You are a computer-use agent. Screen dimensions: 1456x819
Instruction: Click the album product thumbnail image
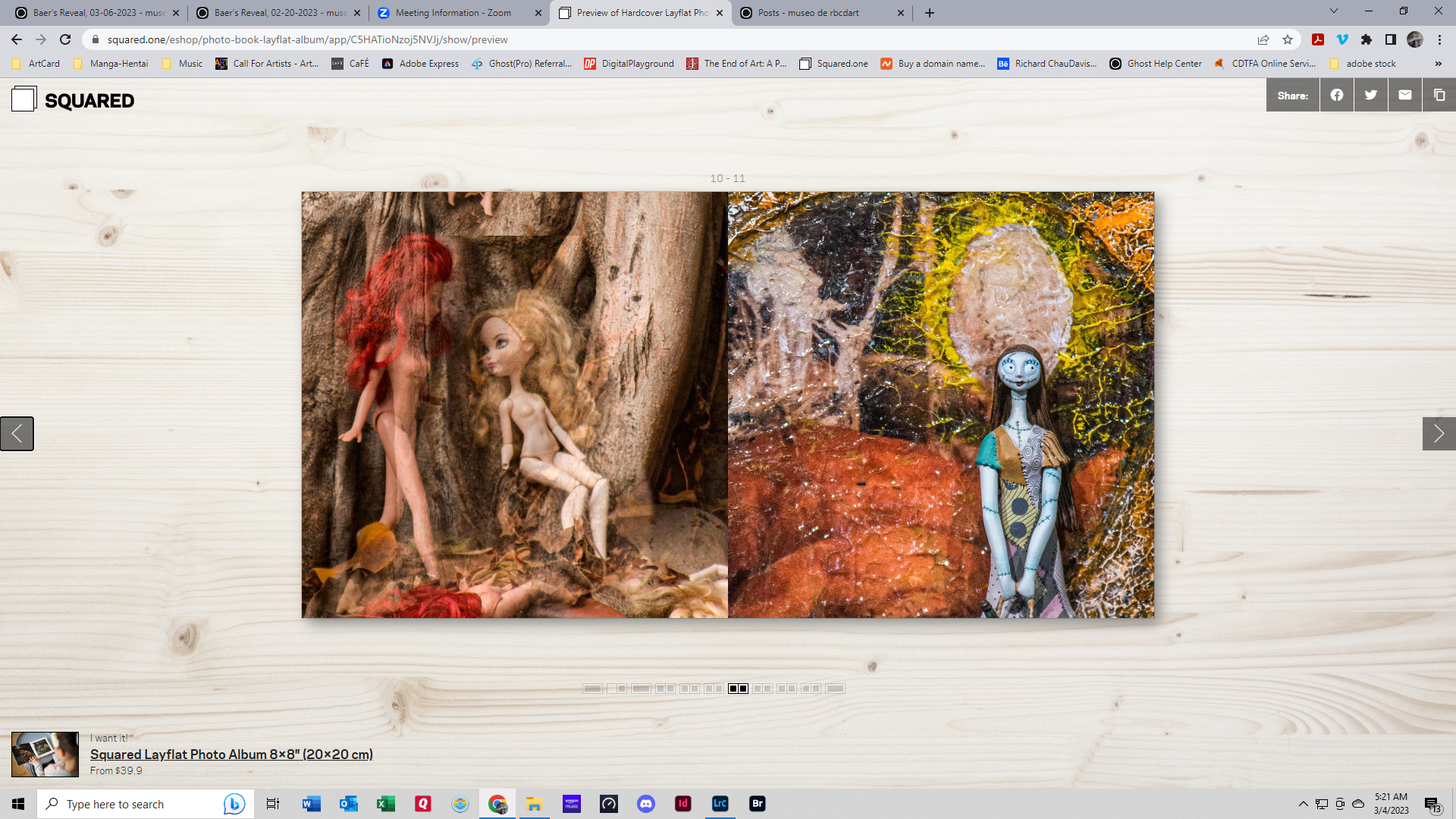click(x=45, y=754)
